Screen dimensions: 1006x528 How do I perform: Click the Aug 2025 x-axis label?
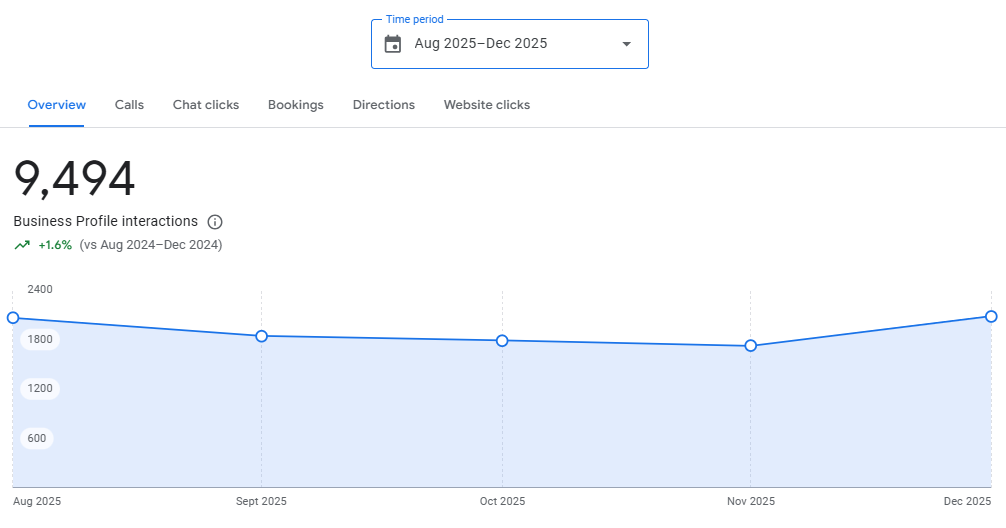[37, 501]
